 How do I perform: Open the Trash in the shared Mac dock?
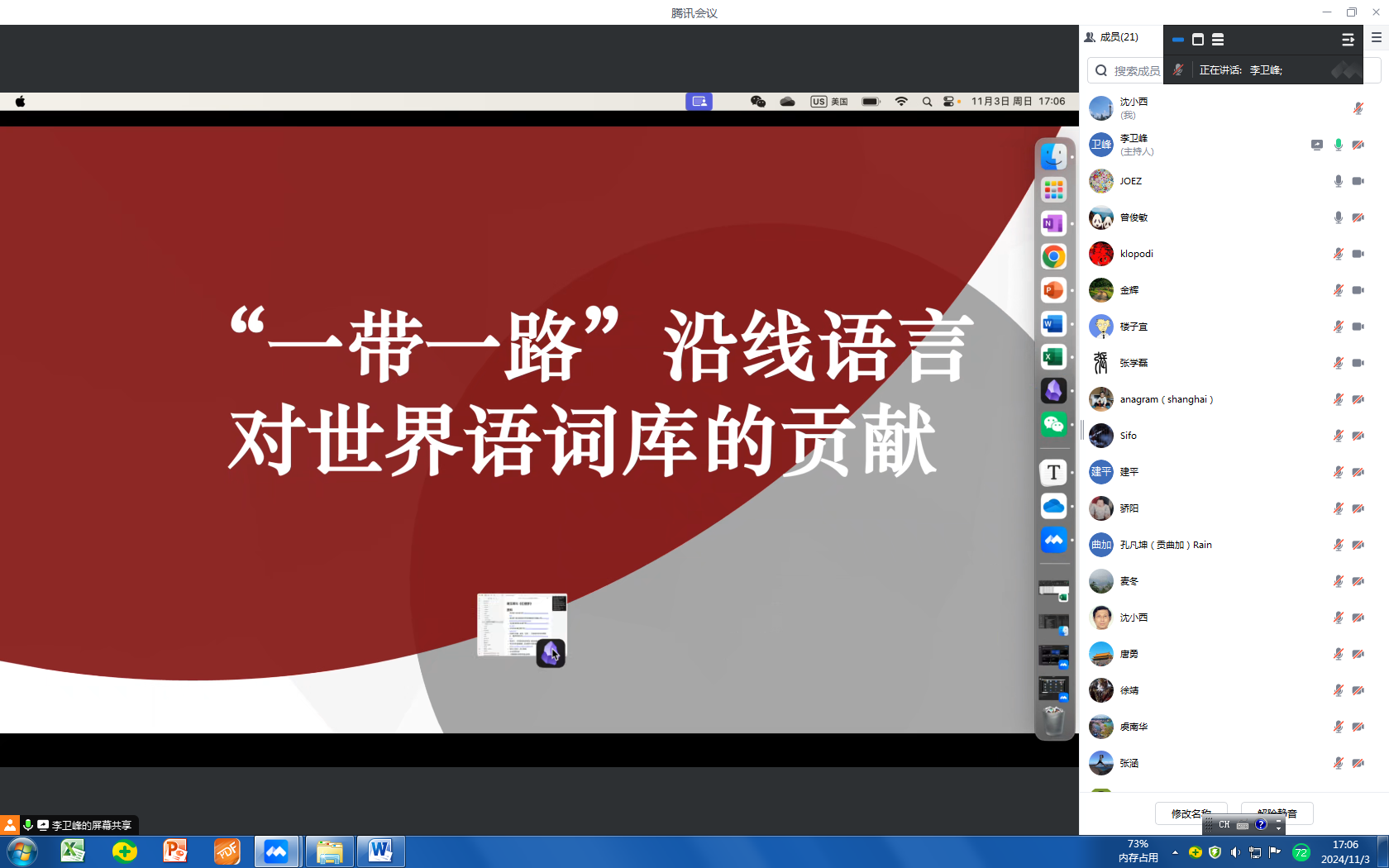(1053, 721)
